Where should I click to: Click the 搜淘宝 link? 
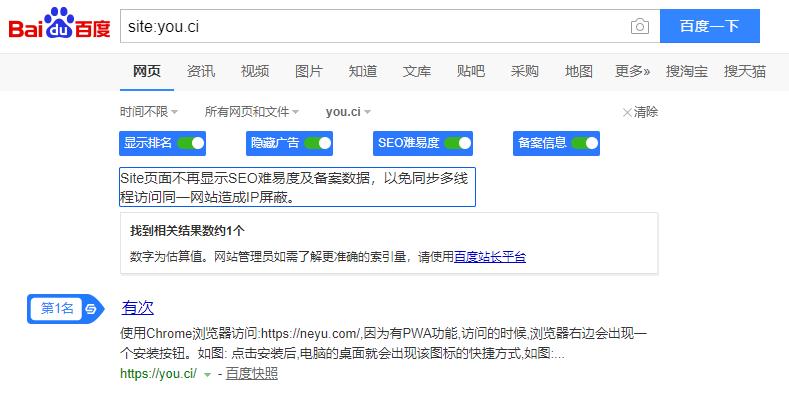(687, 71)
